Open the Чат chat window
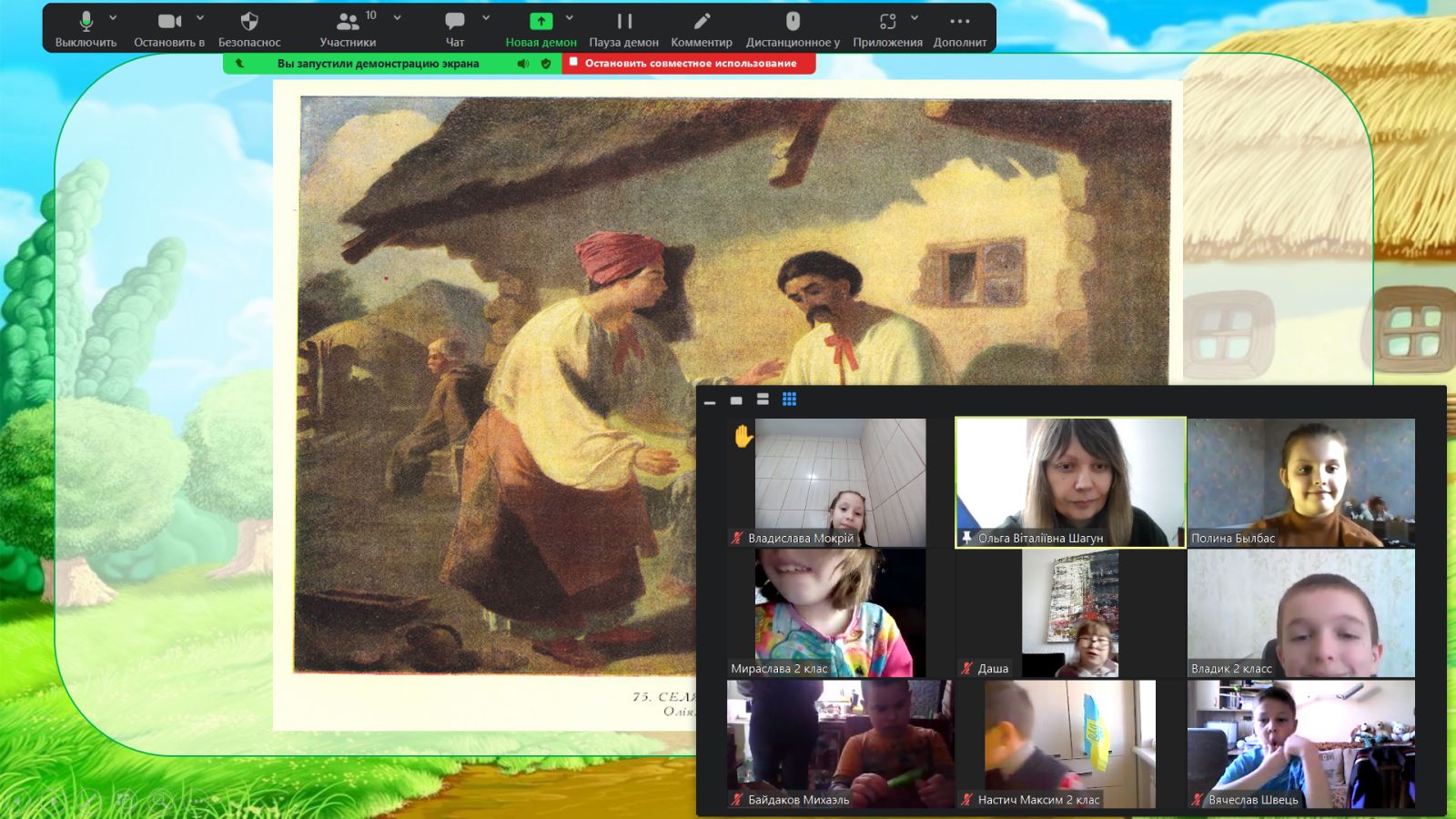1456x819 pixels. point(455,28)
